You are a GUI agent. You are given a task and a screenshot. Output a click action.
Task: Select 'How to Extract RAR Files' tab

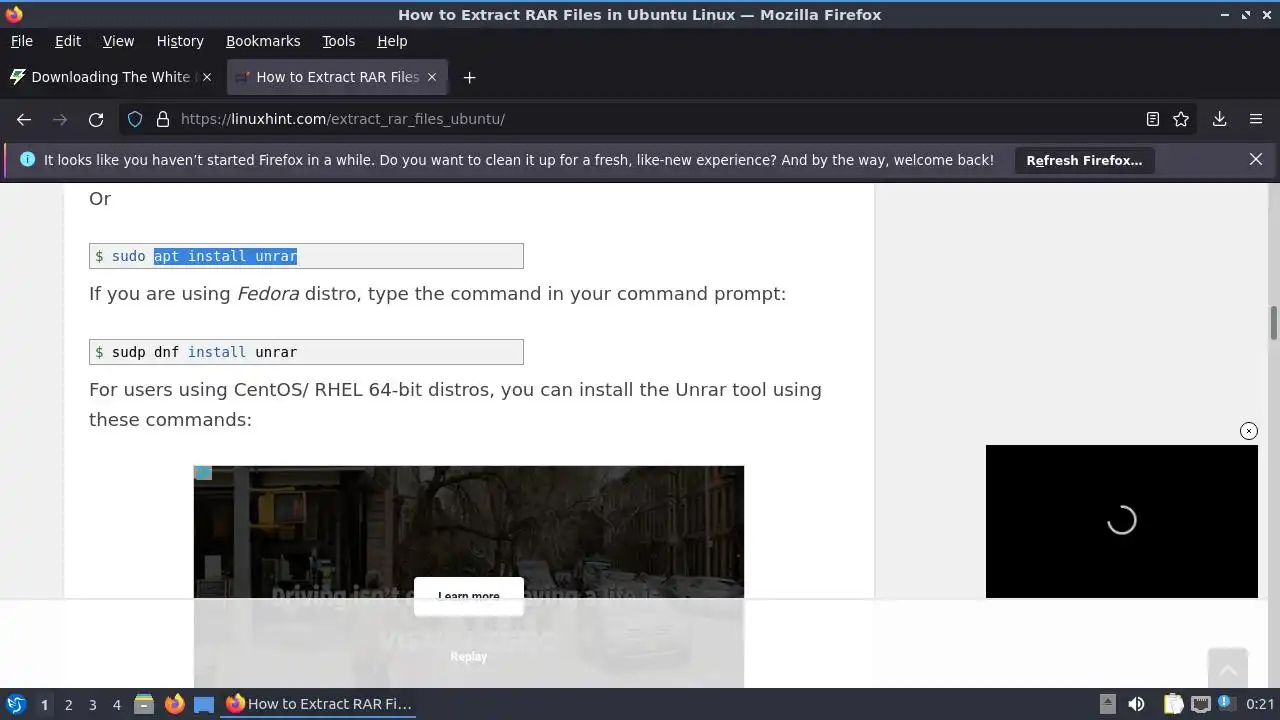click(x=337, y=77)
